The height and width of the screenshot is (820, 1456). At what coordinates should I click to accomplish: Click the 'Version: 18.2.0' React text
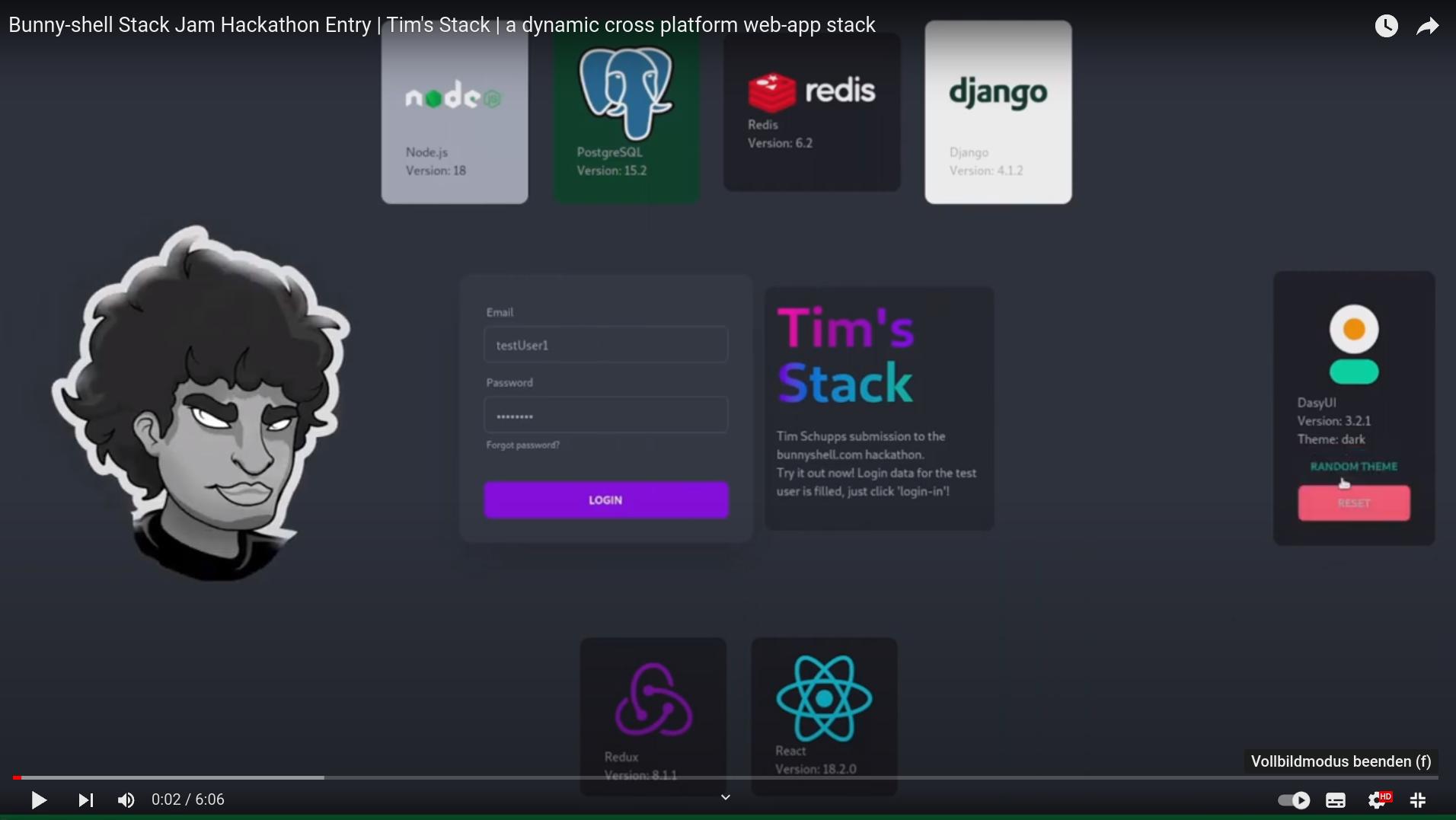pyautogui.click(x=816, y=769)
